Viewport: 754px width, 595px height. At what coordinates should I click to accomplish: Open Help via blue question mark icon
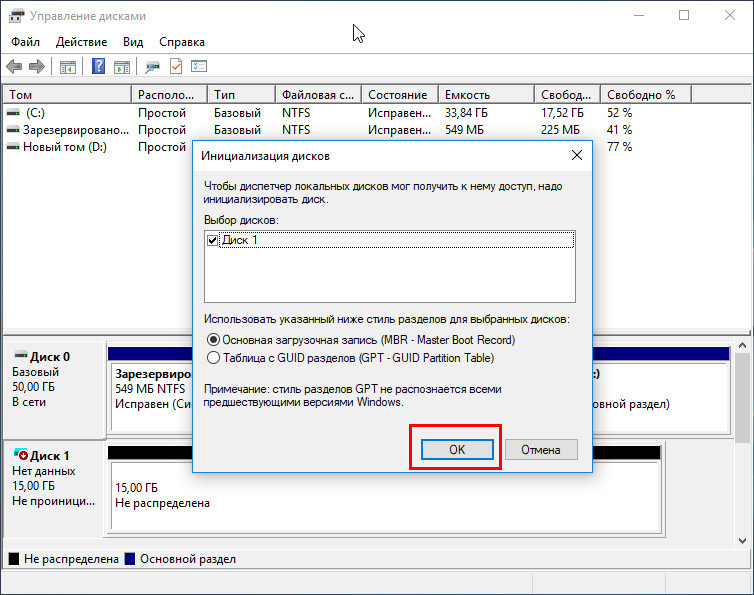click(98, 66)
